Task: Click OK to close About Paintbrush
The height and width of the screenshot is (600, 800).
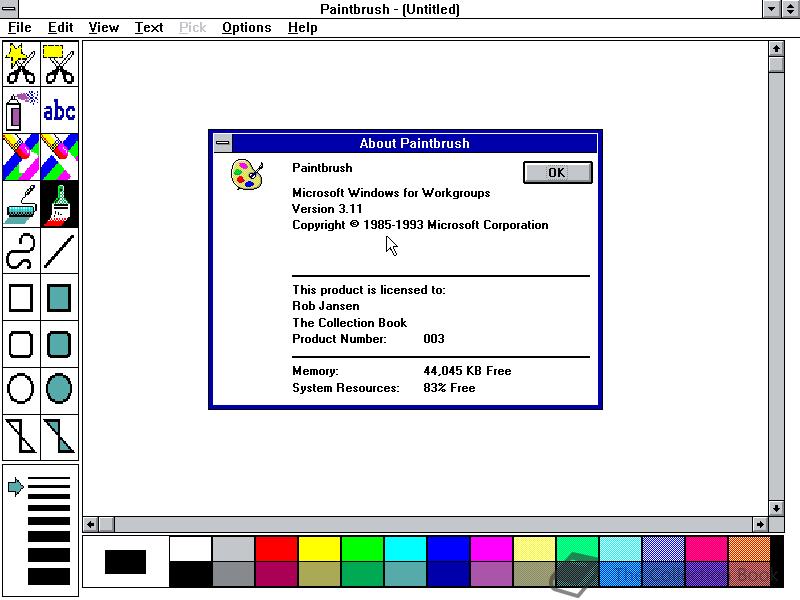Action: tap(558, 172)
